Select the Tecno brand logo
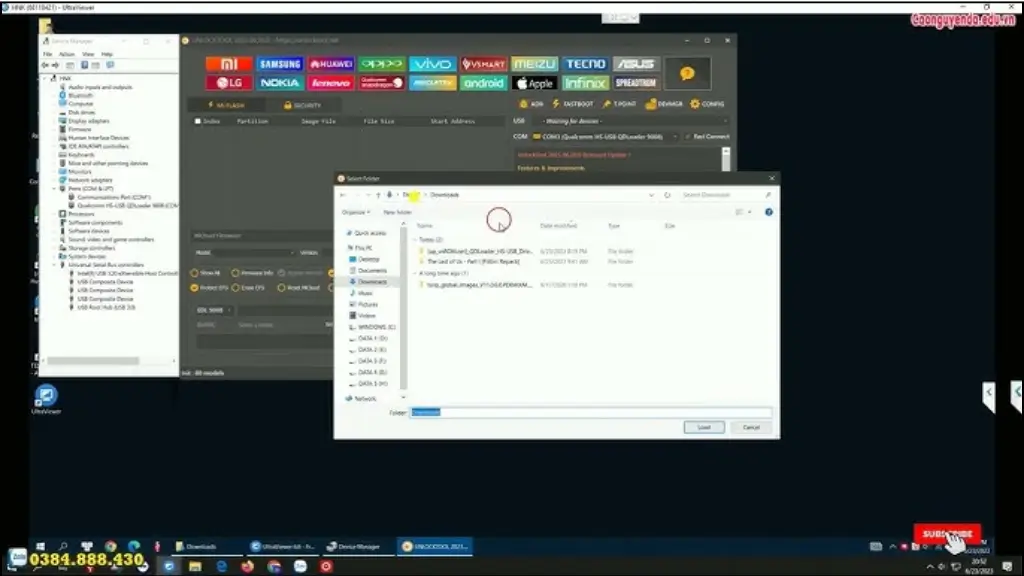 click(585, 64)
